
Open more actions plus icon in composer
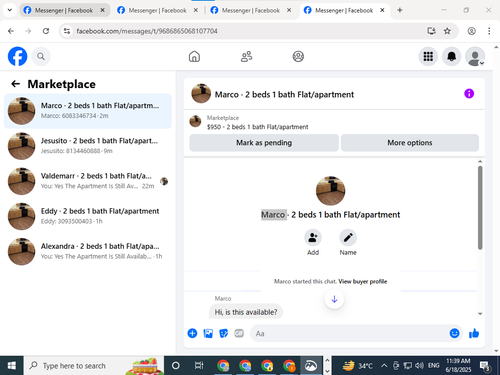tap(192, 333)
